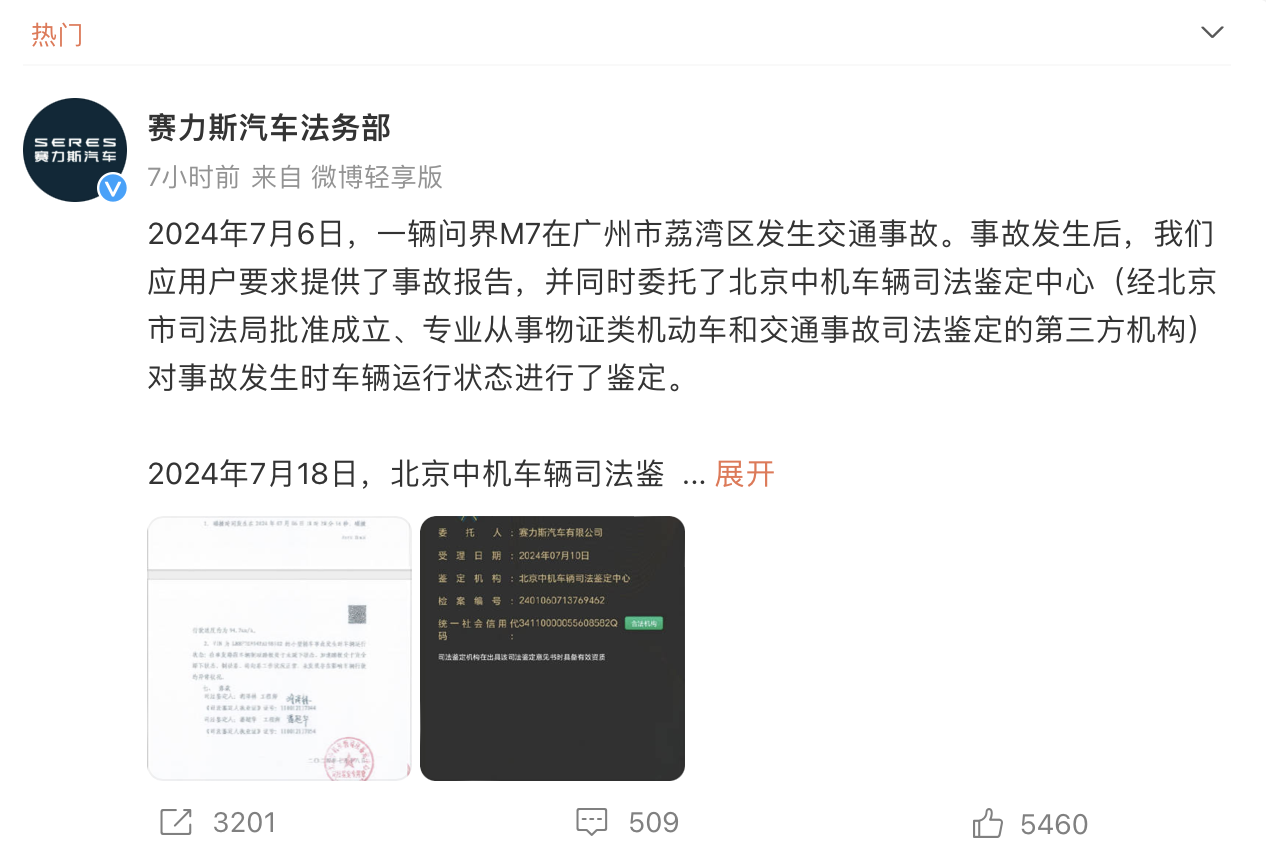Click the SERES profile avatar
Viewport: 1266px width, 858px height.
(75, 150)
